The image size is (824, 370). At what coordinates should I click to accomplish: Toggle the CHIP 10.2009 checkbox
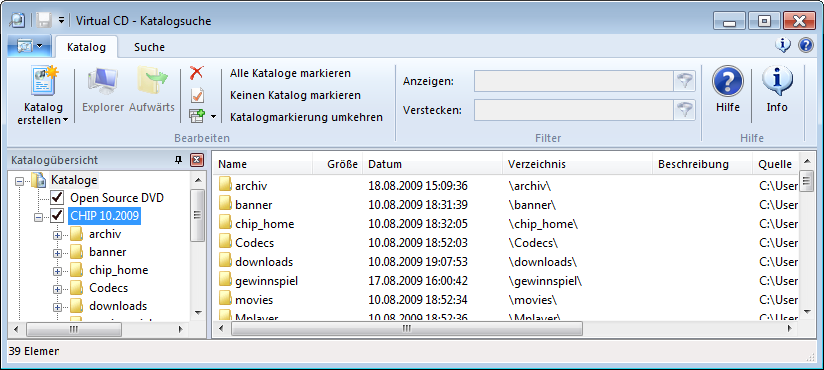click(x=57, y=216)
